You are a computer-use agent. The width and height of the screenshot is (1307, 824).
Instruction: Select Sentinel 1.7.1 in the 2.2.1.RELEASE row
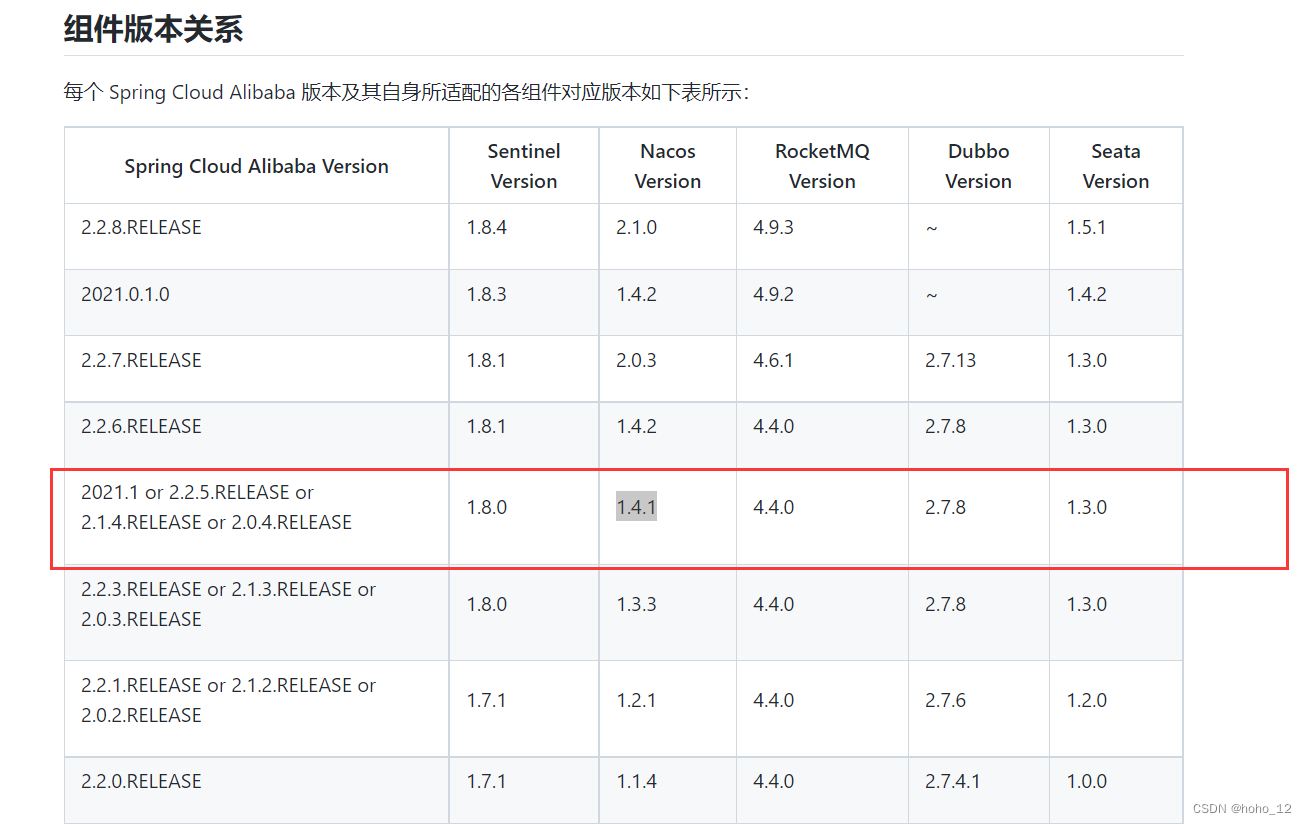click(524, 708)
